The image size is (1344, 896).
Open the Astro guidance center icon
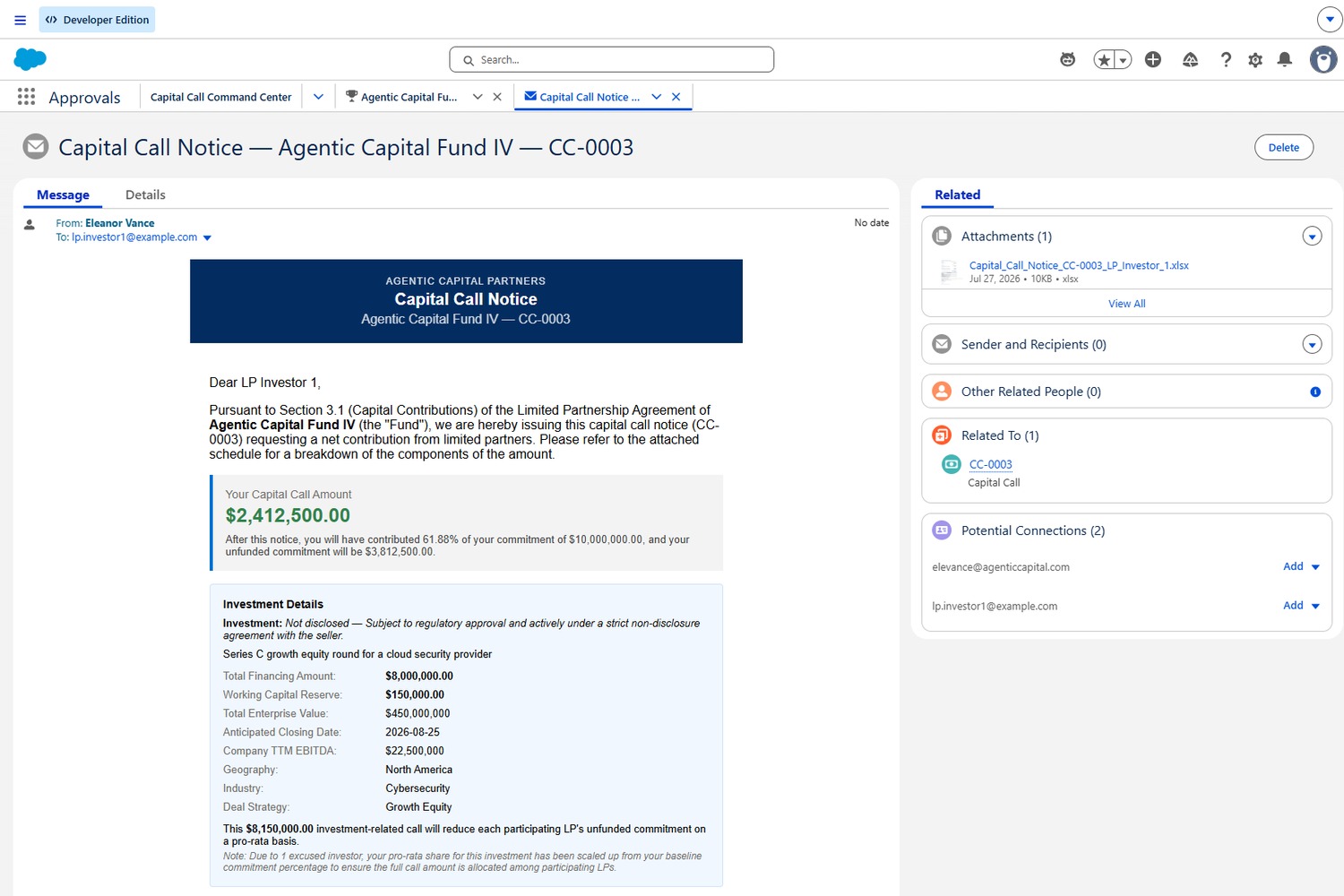pos(1067,60)
